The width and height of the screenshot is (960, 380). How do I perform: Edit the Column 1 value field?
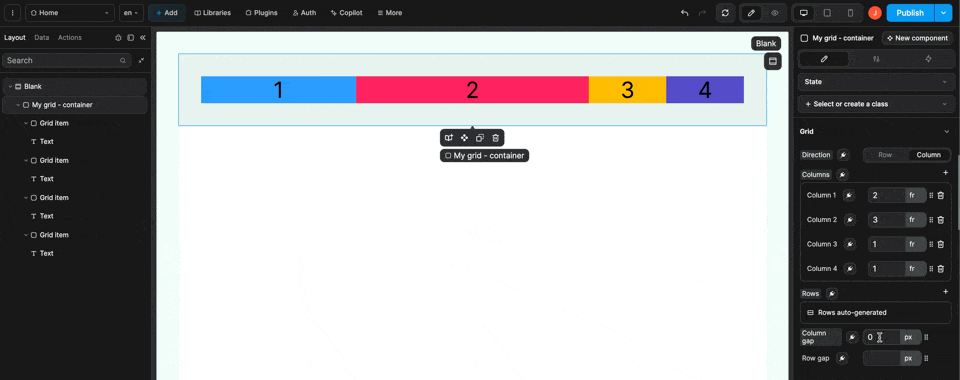click(x=886, y=195)
